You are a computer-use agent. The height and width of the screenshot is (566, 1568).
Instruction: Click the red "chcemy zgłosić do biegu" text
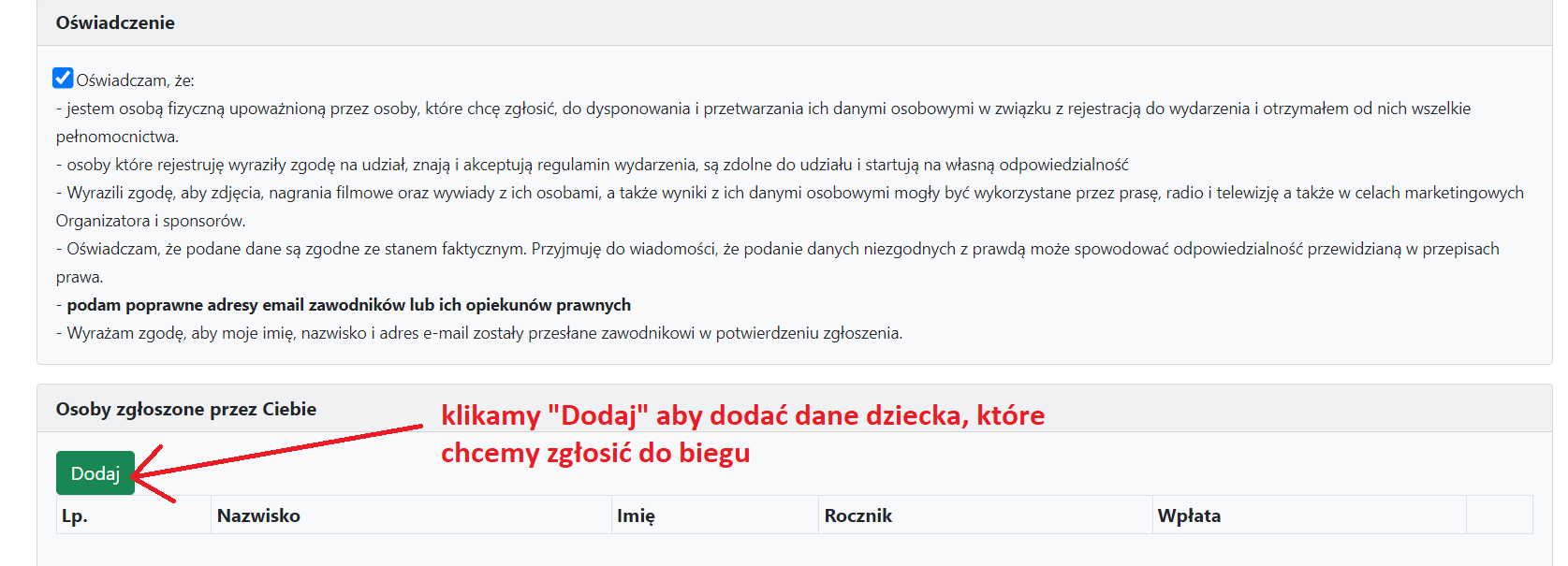tap(595, 453)
